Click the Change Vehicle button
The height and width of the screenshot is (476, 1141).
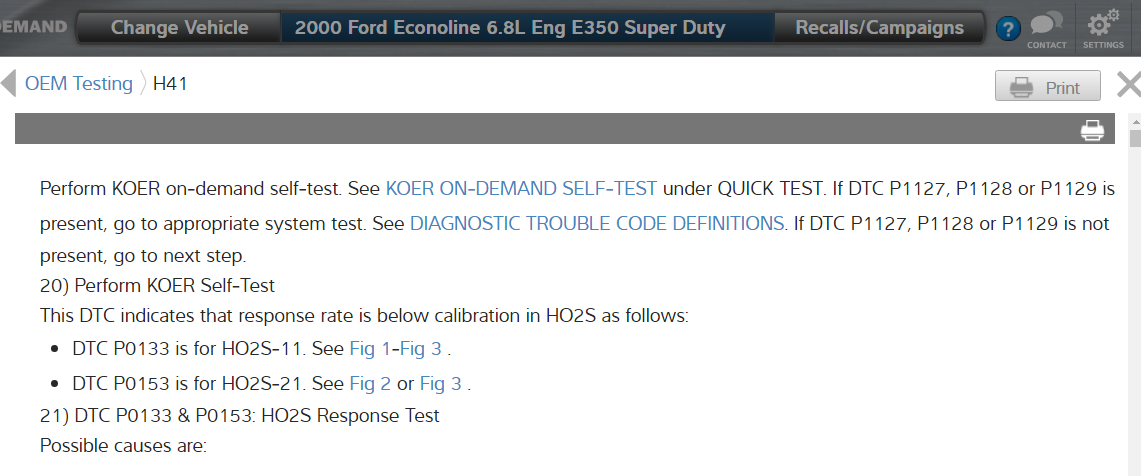point(179,28)
